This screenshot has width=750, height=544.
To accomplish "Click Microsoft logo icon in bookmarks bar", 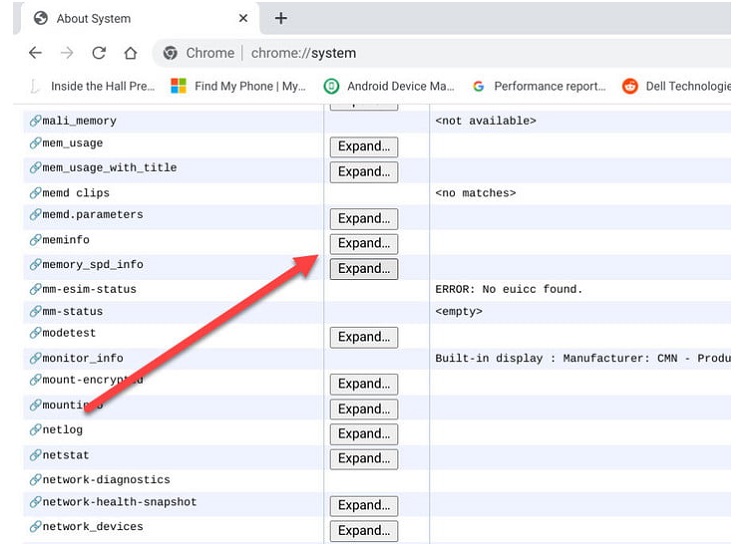I will [x=178, y=86].
